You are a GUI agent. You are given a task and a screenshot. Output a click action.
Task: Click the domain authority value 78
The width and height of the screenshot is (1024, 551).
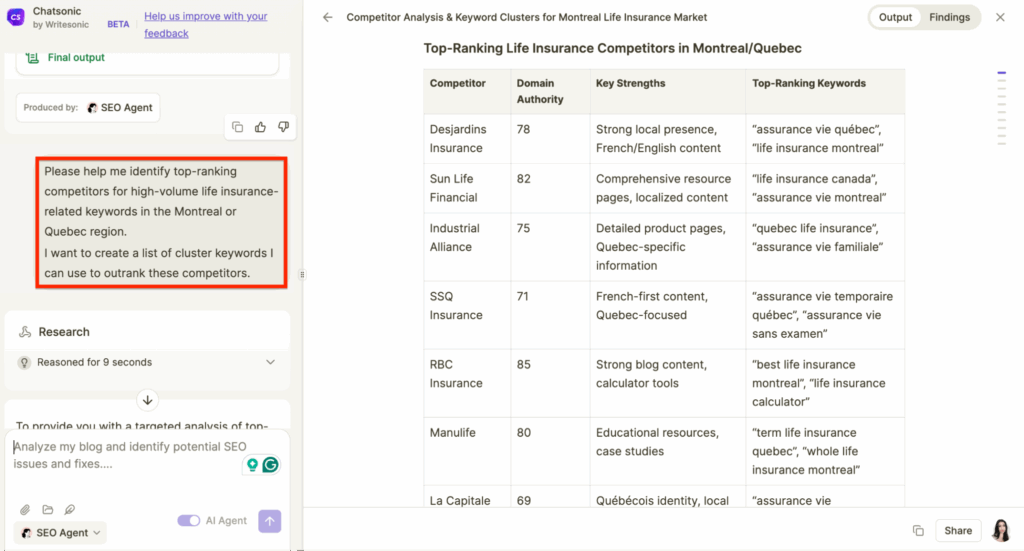point(523,129)
